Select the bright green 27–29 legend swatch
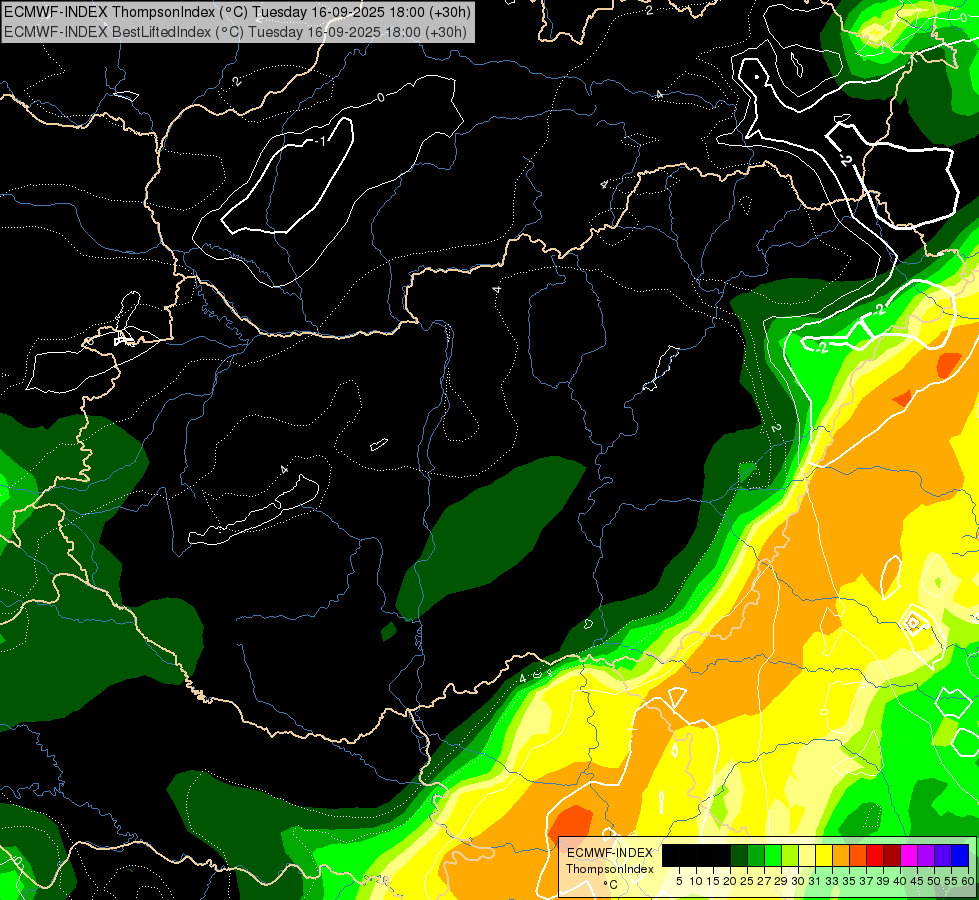The image size is (979, 900). point(773,855)
